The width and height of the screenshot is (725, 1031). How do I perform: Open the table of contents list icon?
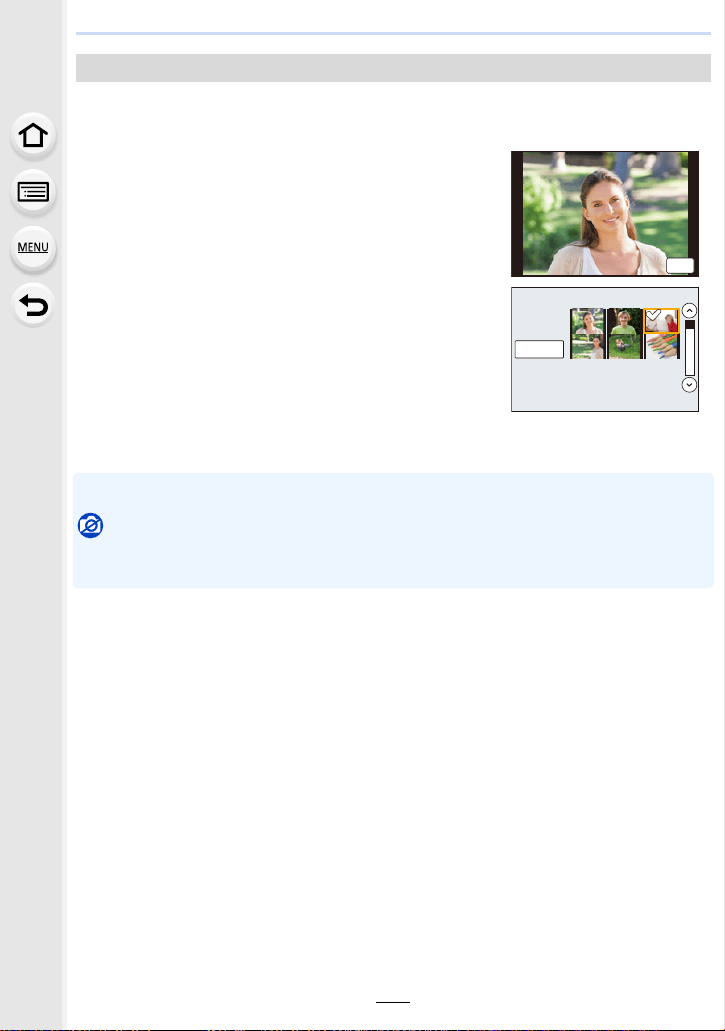[33, 192]
